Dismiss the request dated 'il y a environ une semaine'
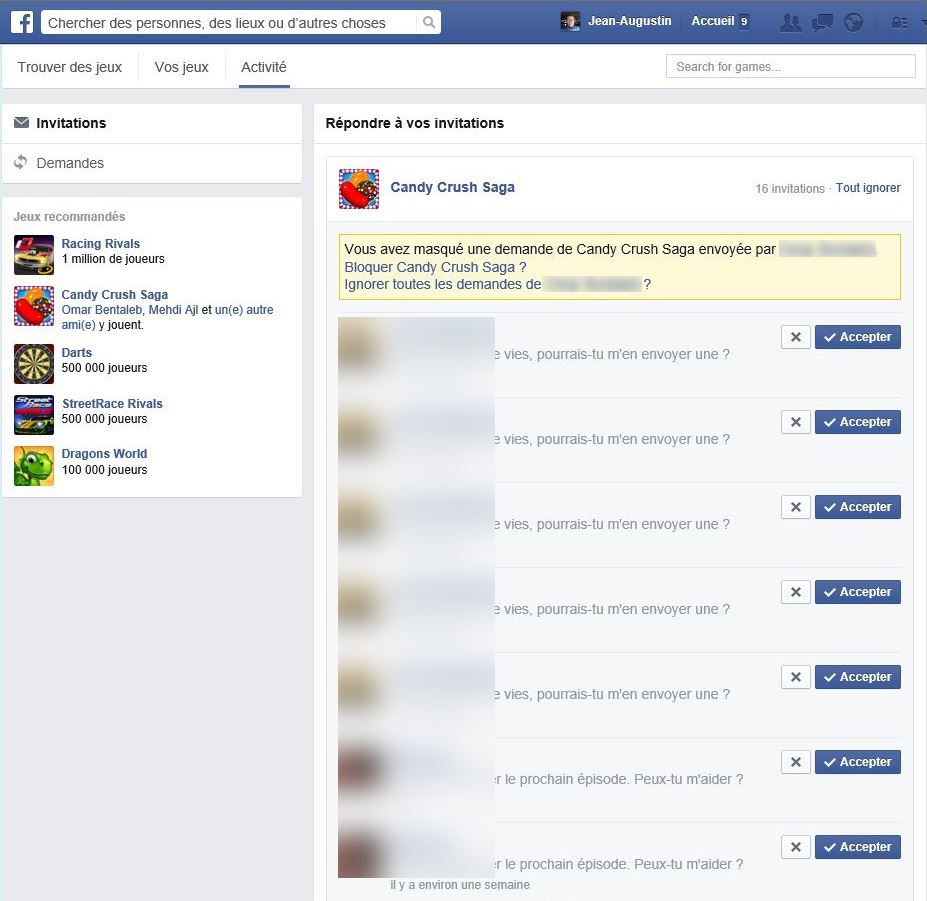The width and height of the screenshot is (927, 901). click(x=796, y=847)
